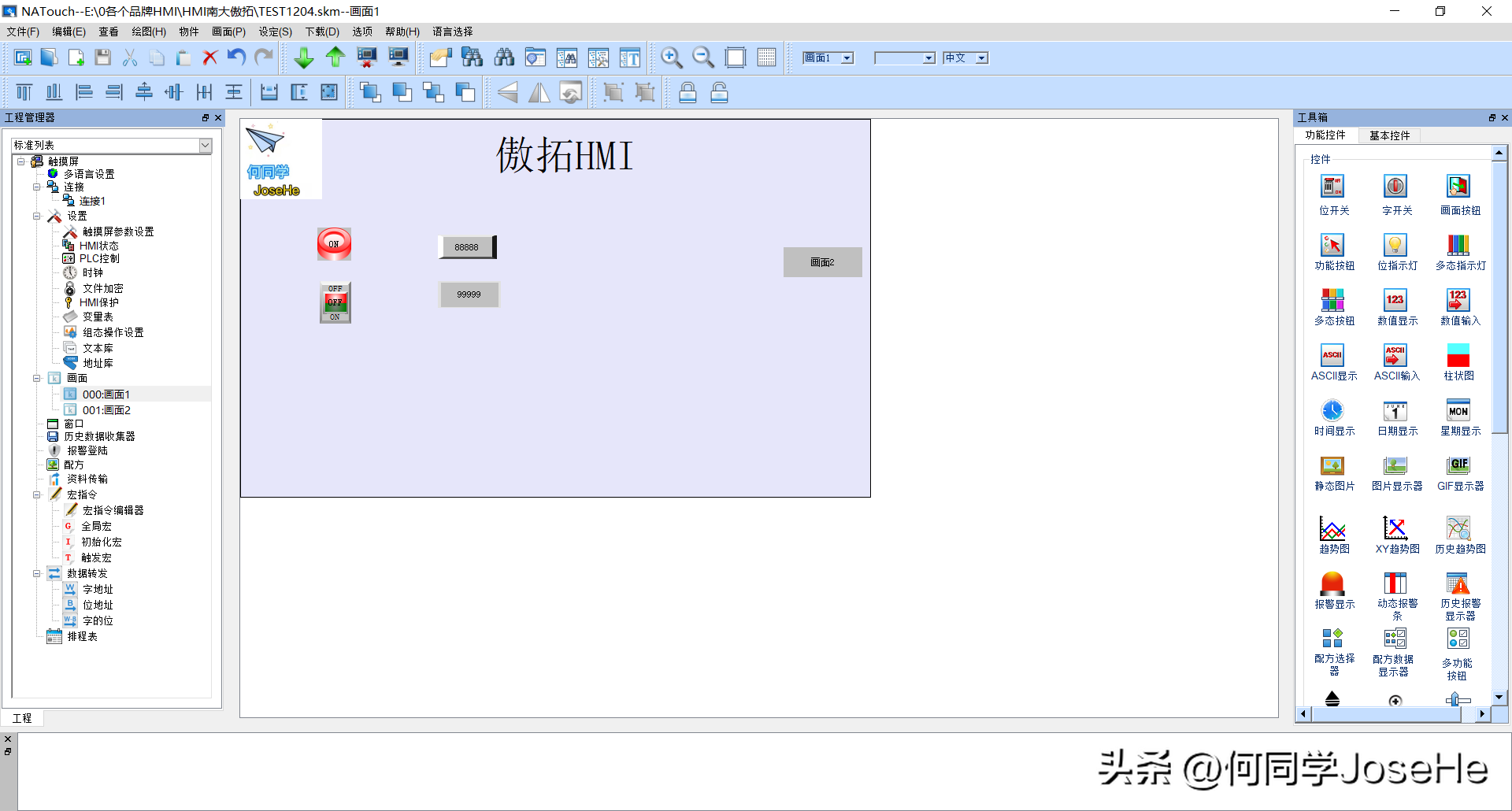Click the red delete X toolbar icon
This screenshot has width=1512, height=811.
pyautogui.click(x=209, y=57)
